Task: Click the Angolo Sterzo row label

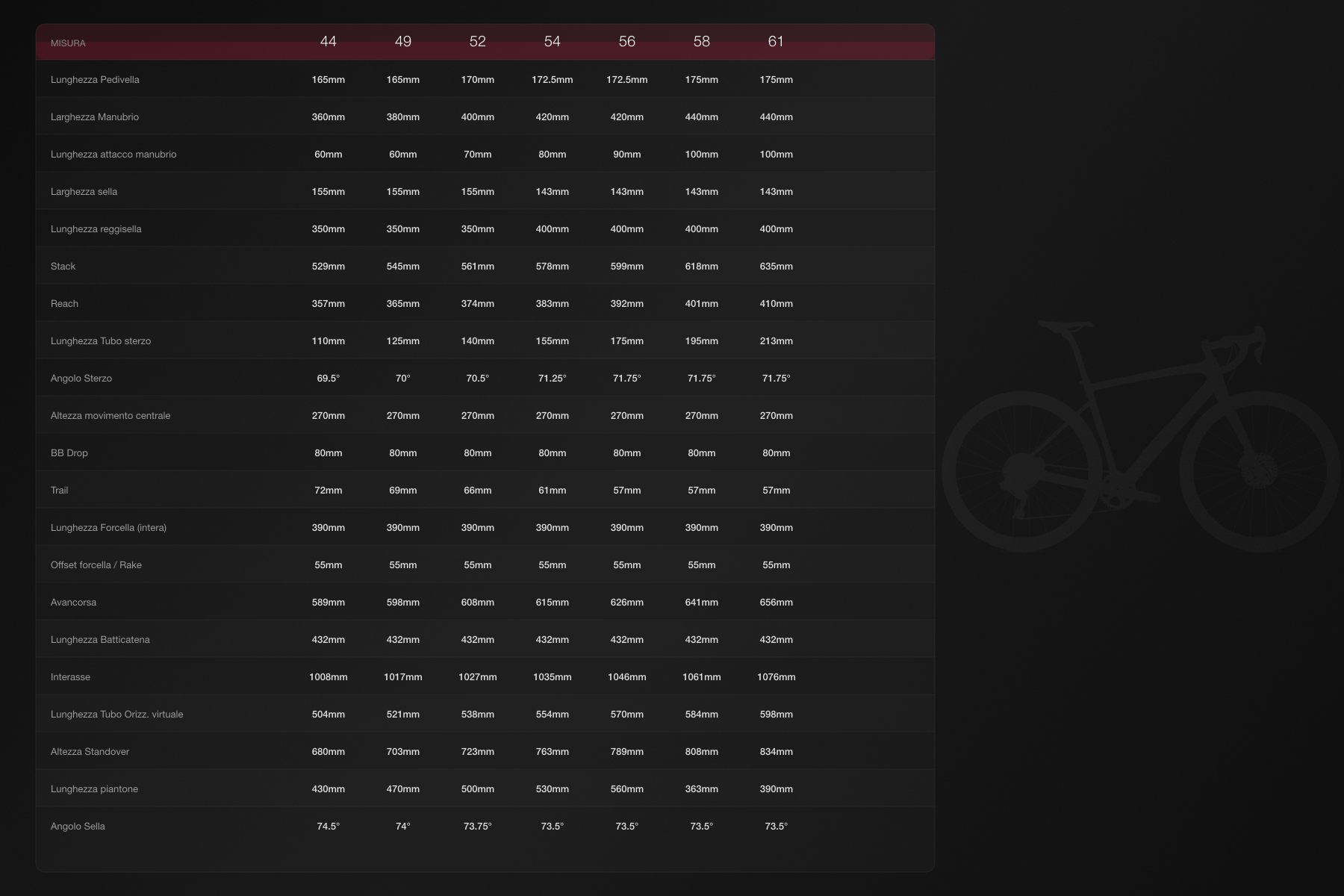Action: point(81,378)
